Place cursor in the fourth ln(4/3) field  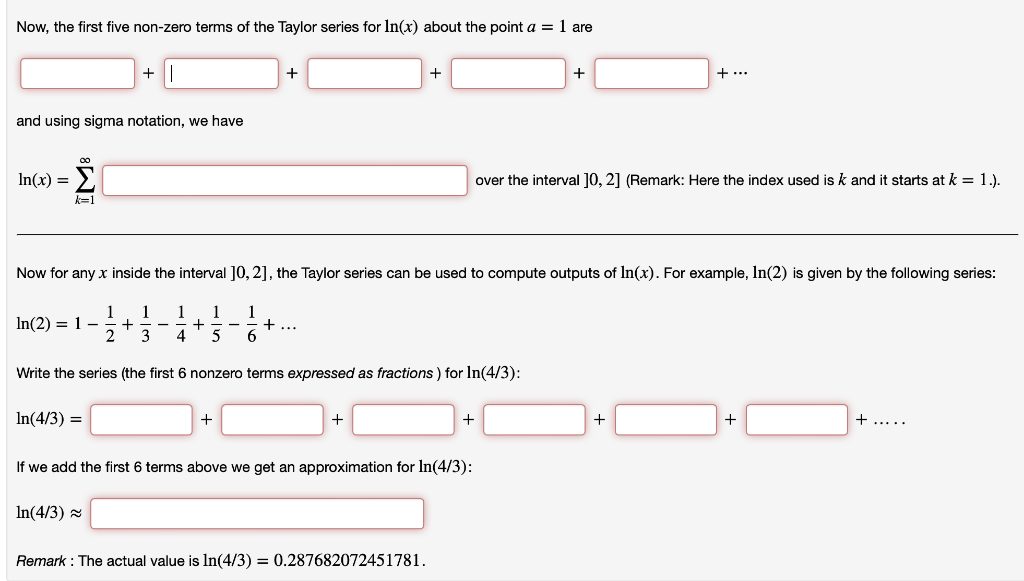tap(534, 420)
